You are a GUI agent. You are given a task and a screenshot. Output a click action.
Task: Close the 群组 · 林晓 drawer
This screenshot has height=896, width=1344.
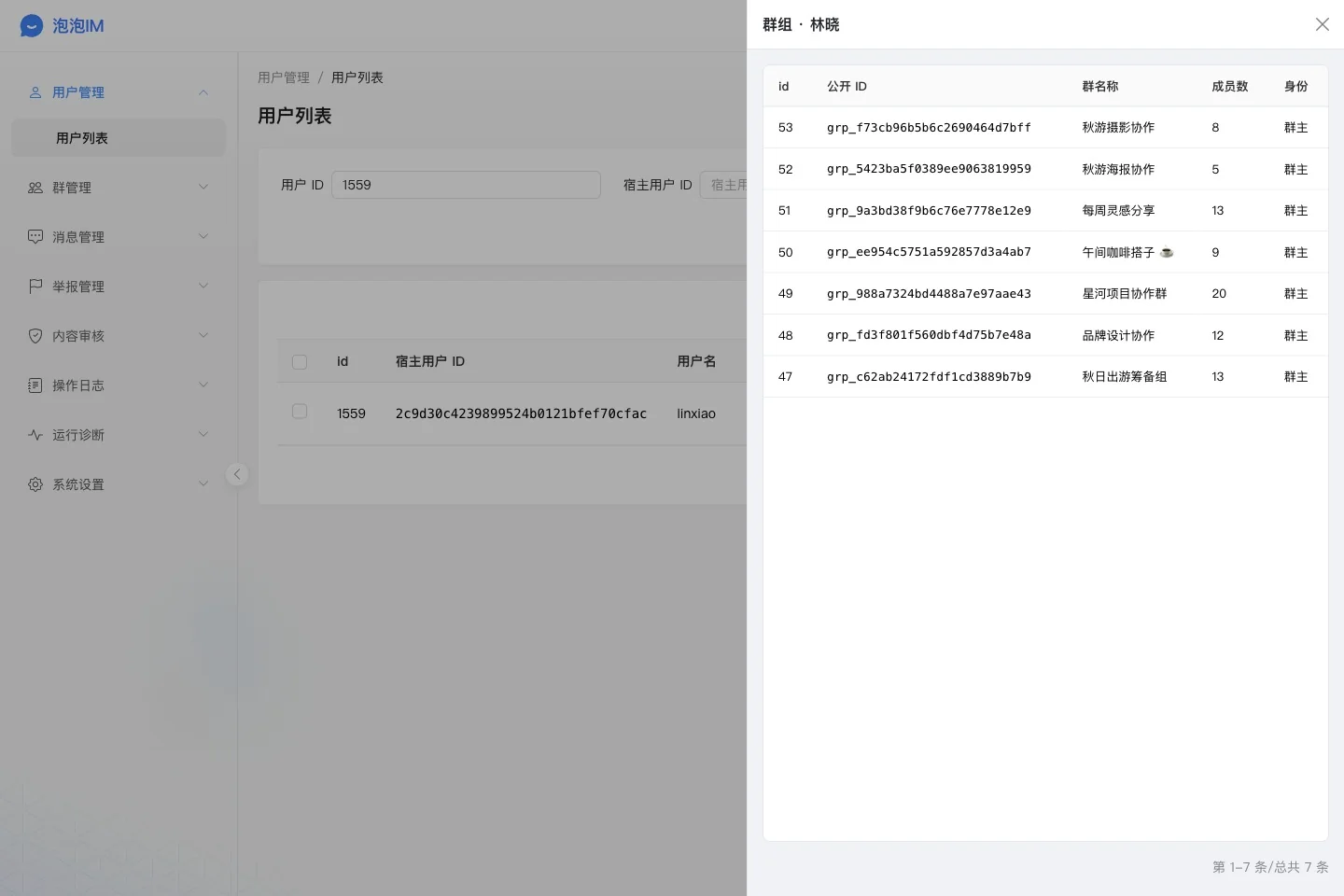[x=1323, y=24]
